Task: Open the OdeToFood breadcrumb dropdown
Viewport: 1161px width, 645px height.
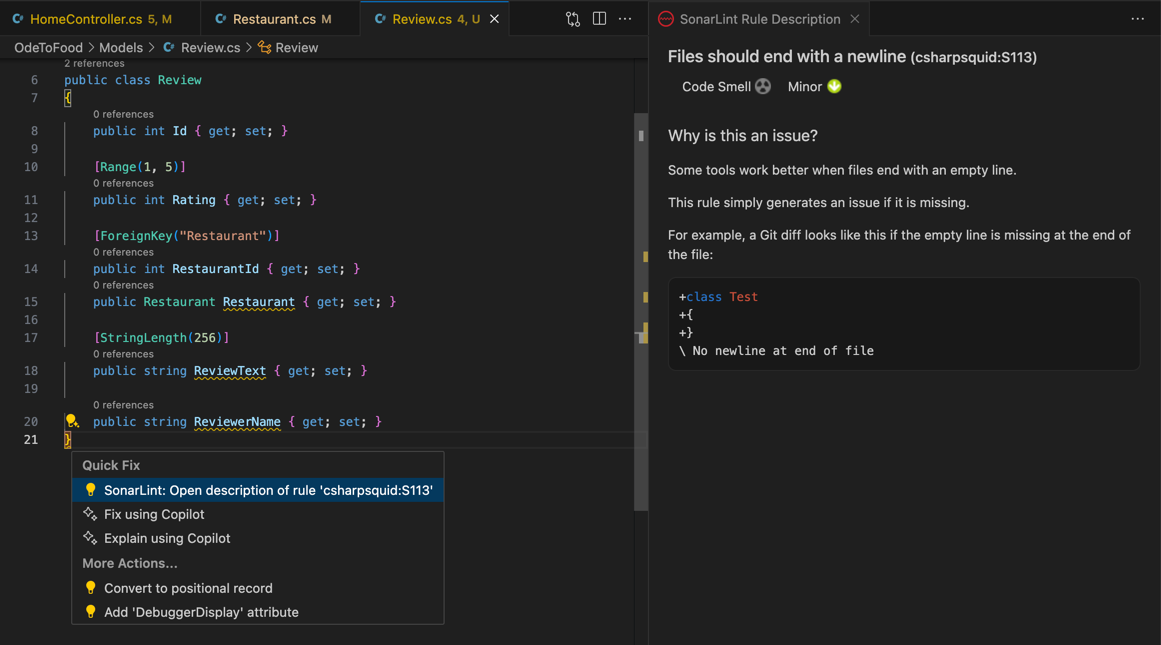Action: tap(48, 47)
